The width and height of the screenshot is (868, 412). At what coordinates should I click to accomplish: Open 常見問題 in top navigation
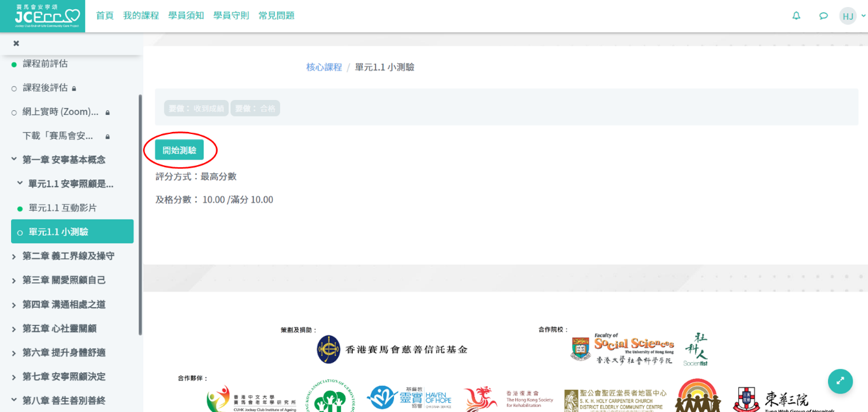[x=276, y=16]
